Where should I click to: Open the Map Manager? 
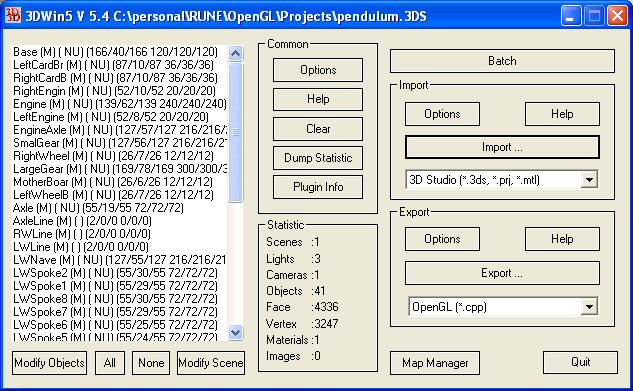[x=435, y=363]
